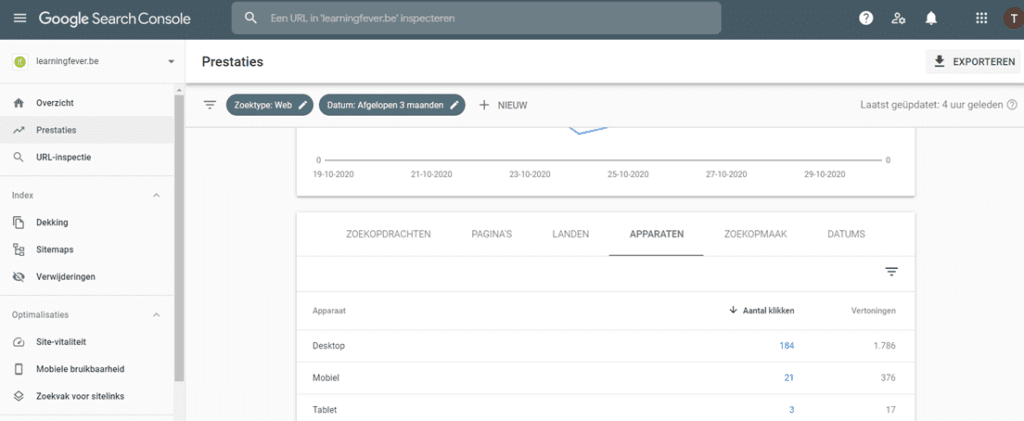This screenshot has width=1024, height=421.
Task: Sort by Vertoningen column header
Action: coord(874,311)
